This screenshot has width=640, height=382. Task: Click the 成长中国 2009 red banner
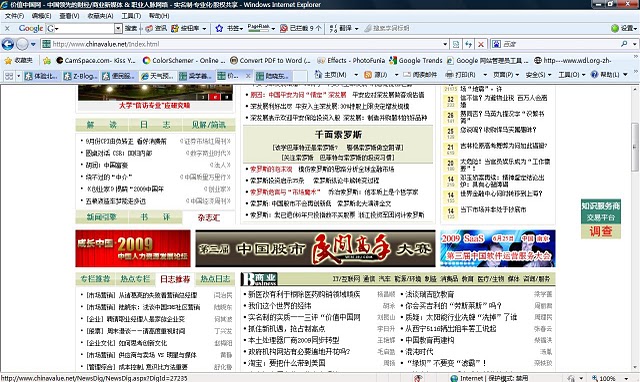pyautogui.click(x=133, y=249)
